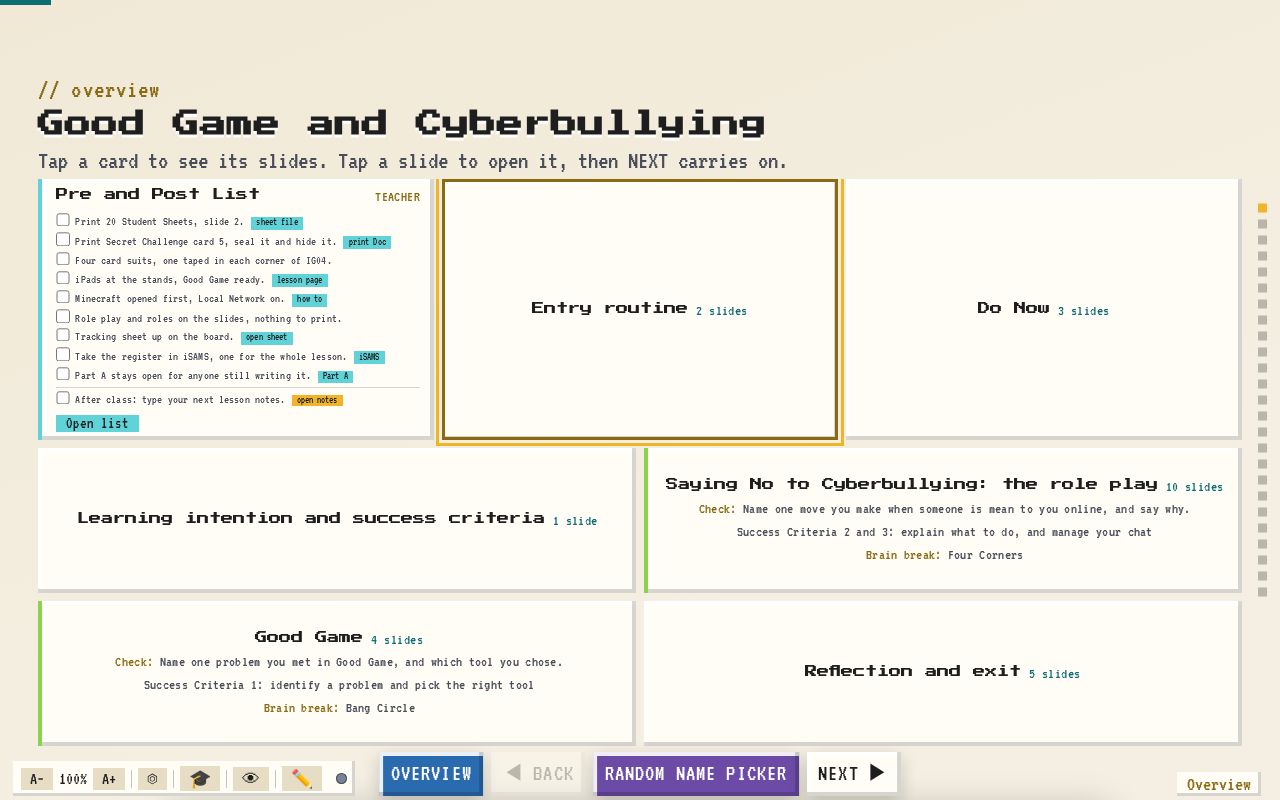Check 'iPads at the stands' checkbox
Image resolution: width=1280 pixels, height=800 pixels.
point(63,278)
